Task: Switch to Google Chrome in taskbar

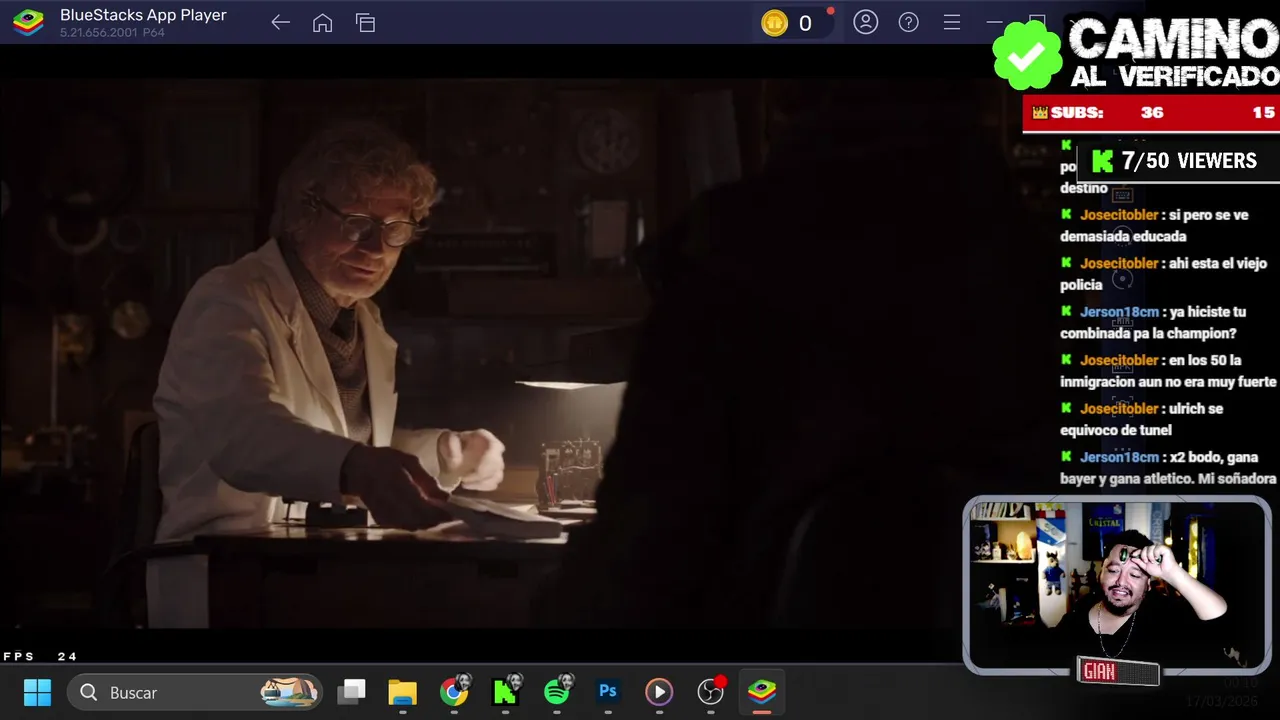Action: point(454,692)
